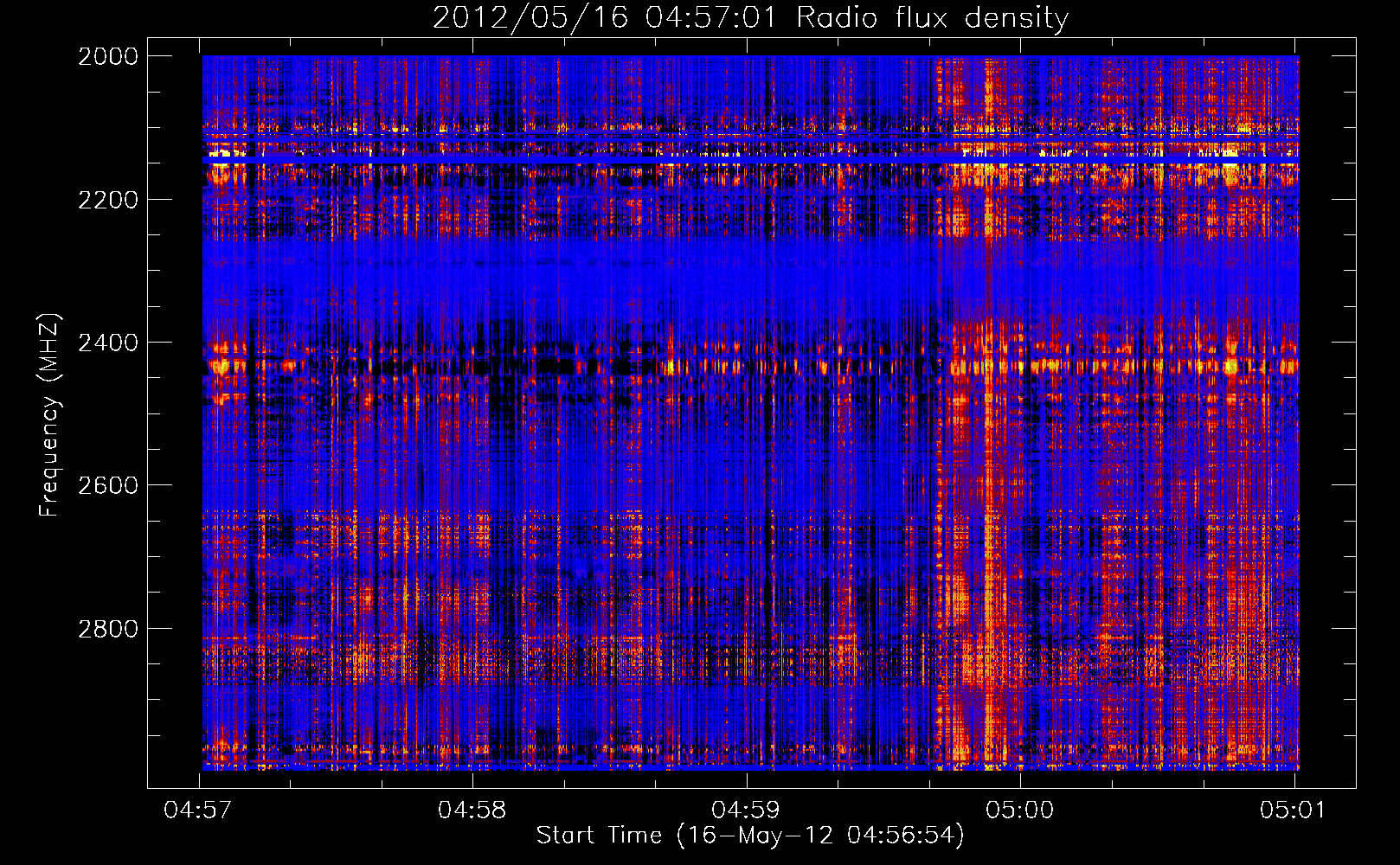Click the 2600 frequency axis label

point(108,485)
